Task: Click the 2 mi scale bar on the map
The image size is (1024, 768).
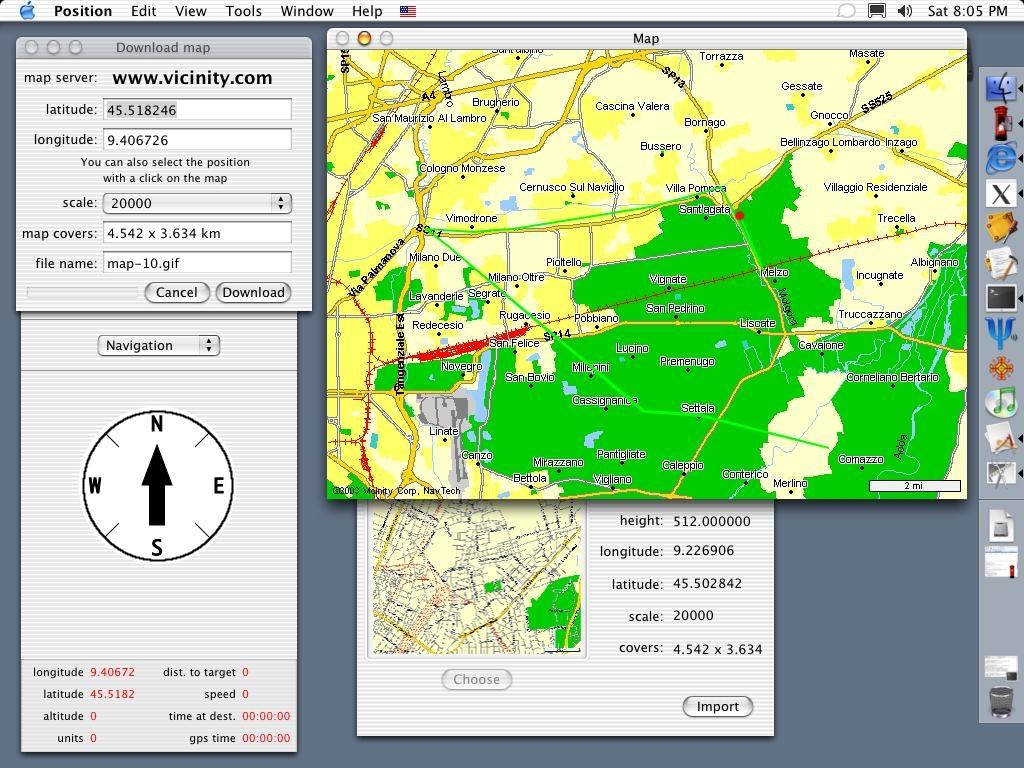Action: (914, 485)
